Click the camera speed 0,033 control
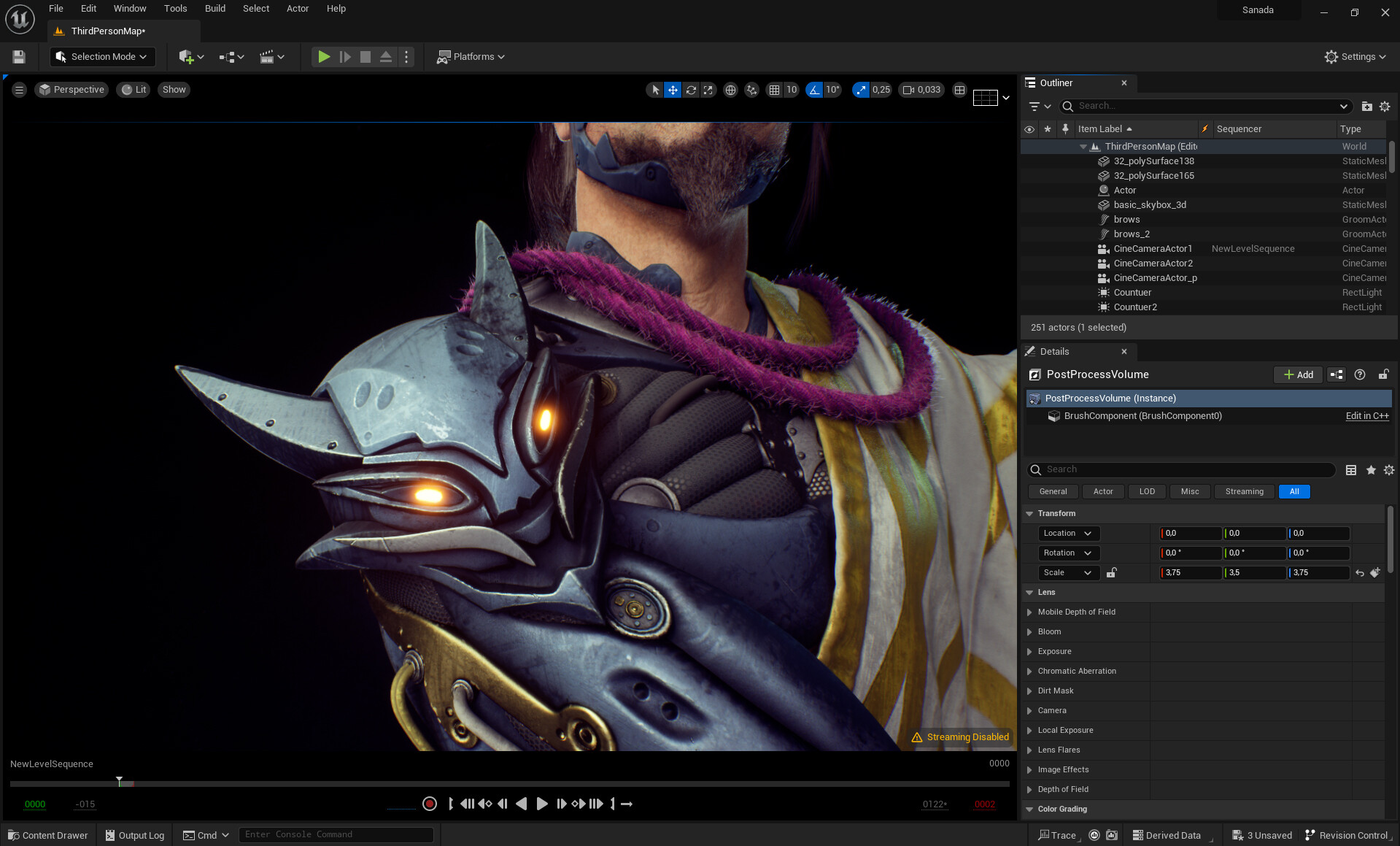This screenshot has width=1400, height=846. pyautogui.click(x=922, y=90)
